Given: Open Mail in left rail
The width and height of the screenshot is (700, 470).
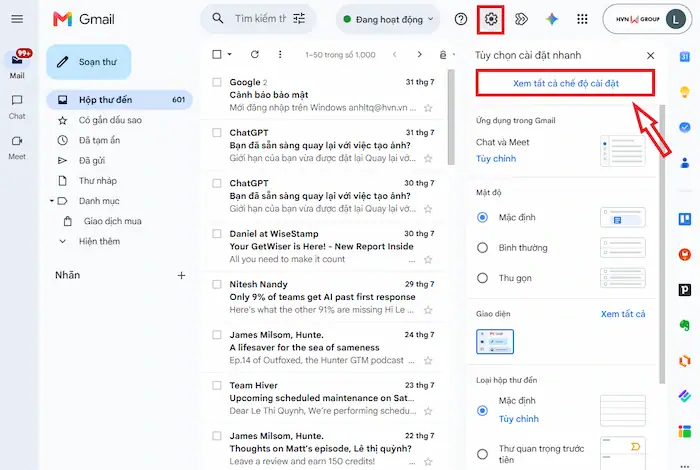Looking at the screenshot, I should [17, 66].
